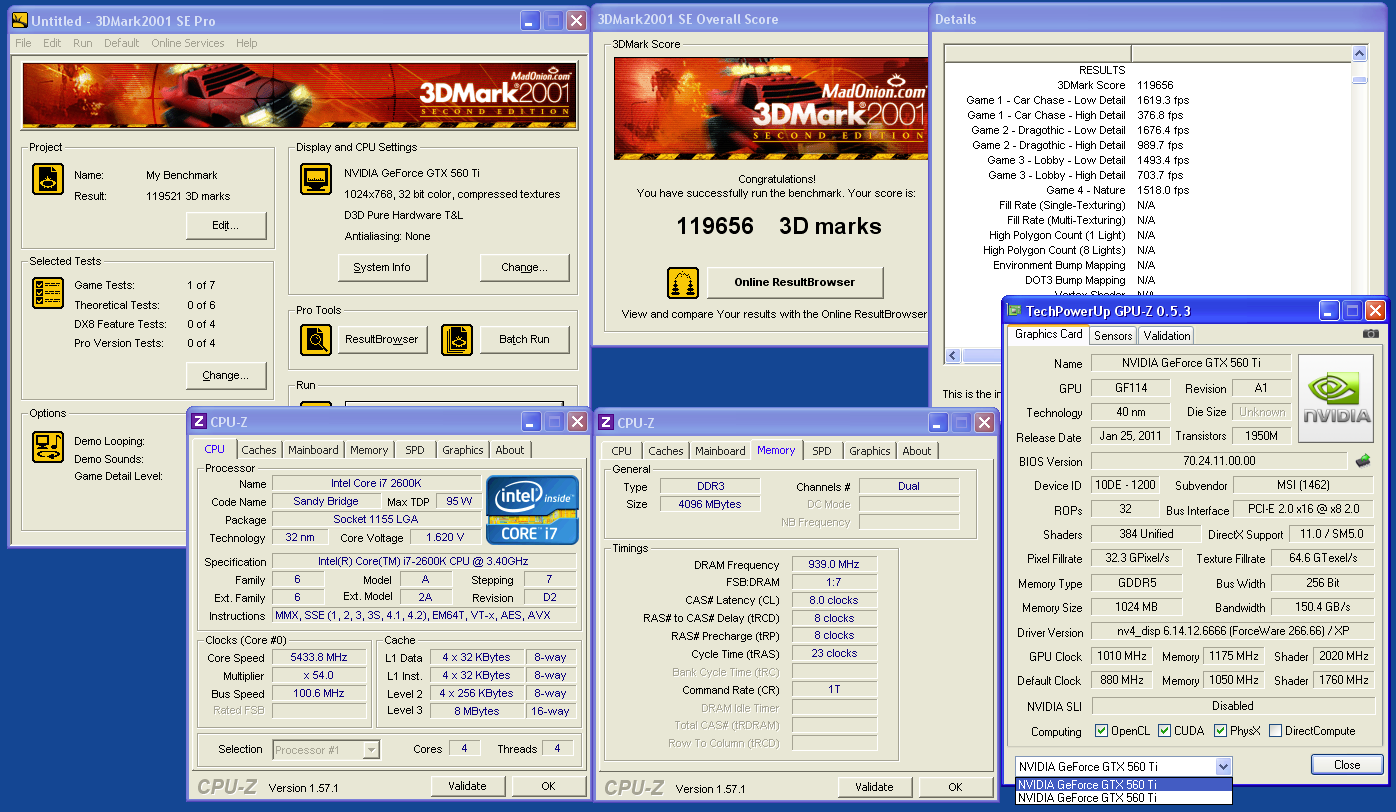
Task: Click the '1619.3 fps' value in Details
Action: (x=1163, y=100)
